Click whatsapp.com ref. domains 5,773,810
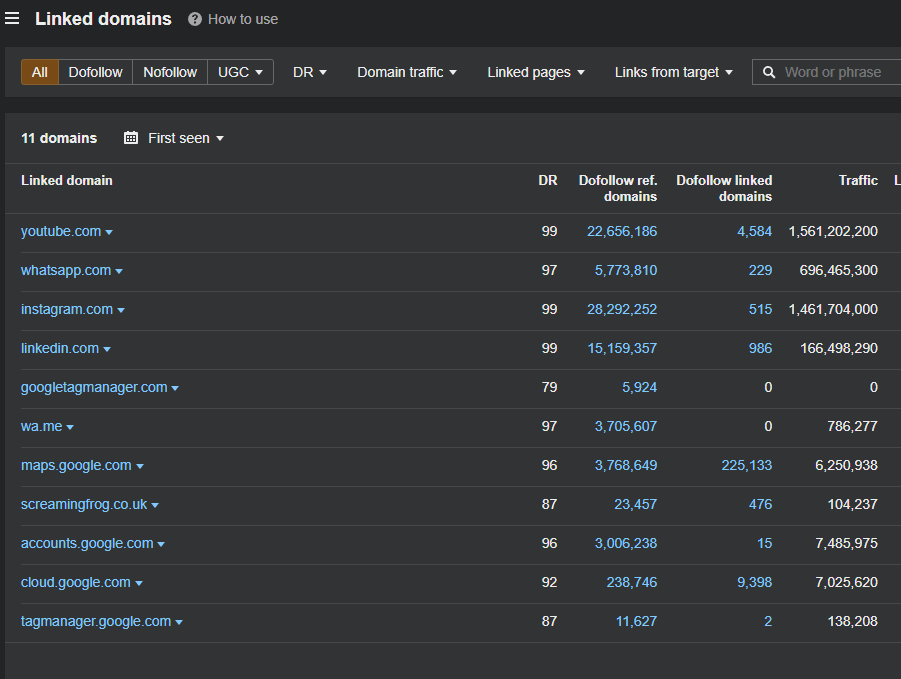The height and width of the screenshot is (679, 901). point(626,271)
